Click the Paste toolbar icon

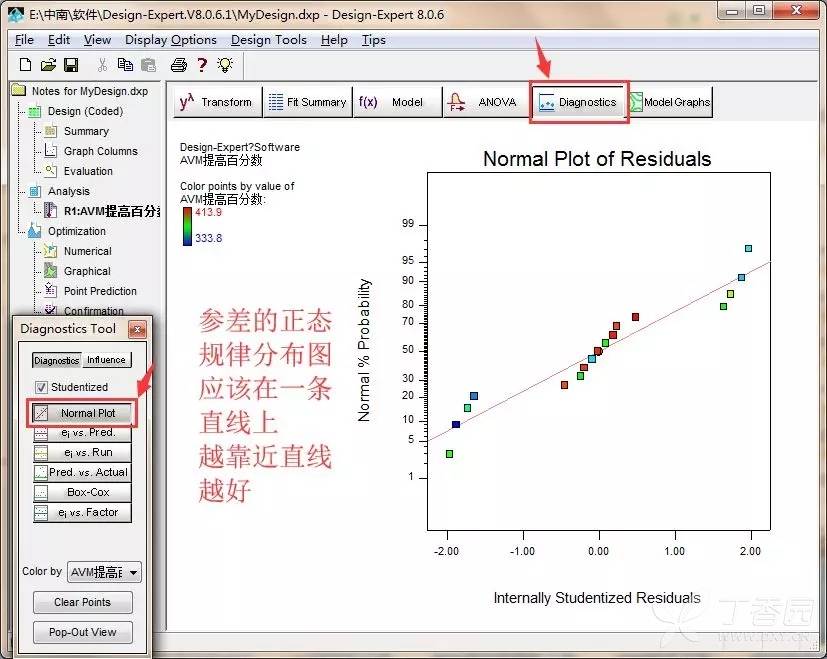pos(149,64)
